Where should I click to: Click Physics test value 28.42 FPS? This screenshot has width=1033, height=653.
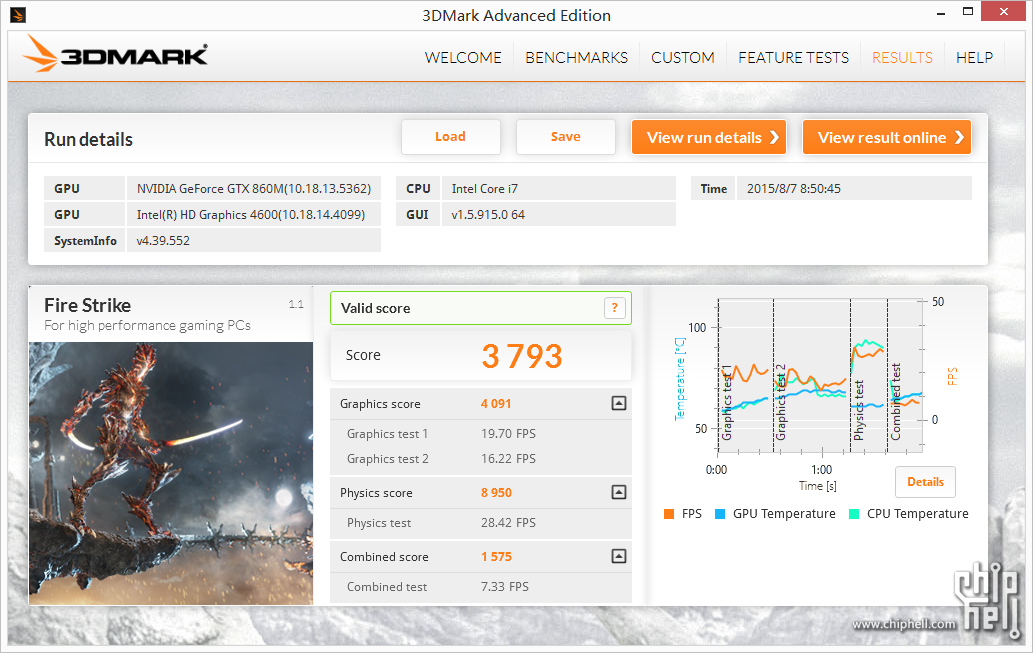(508, 523)
